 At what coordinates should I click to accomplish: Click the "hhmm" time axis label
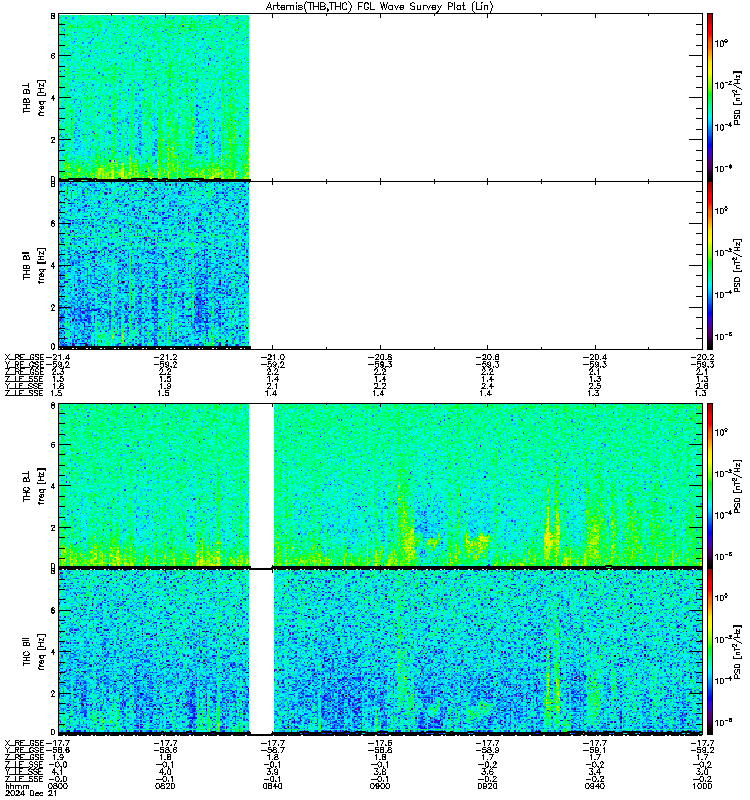coord(17,786)
